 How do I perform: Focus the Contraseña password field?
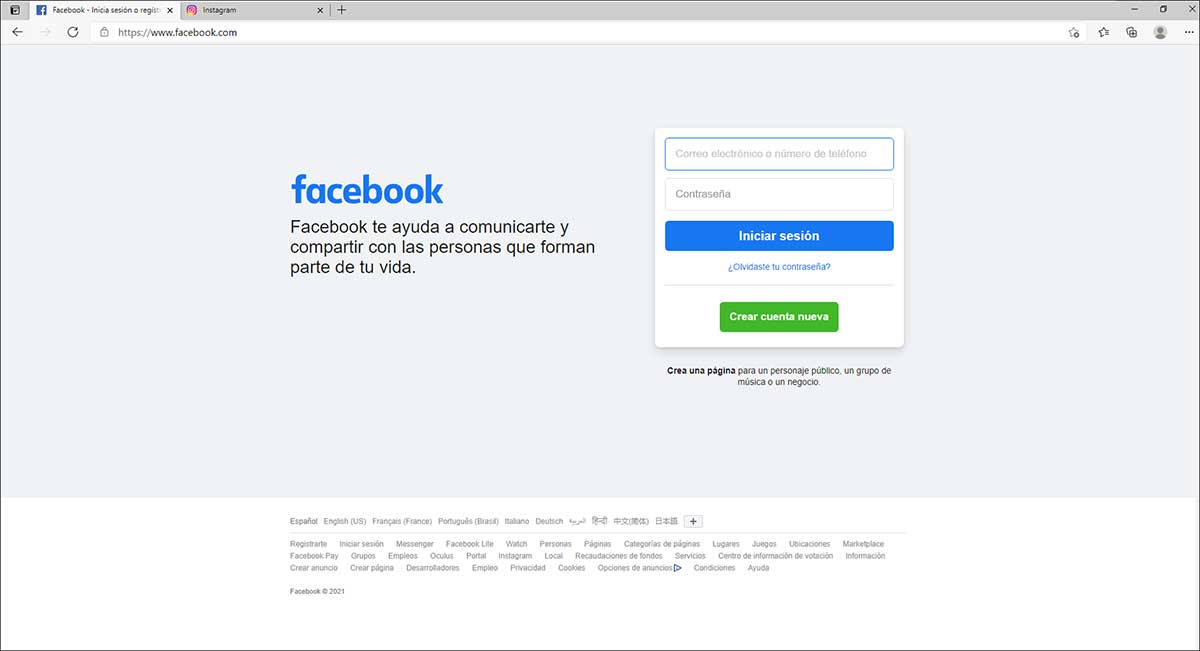(x=779, y=194)
